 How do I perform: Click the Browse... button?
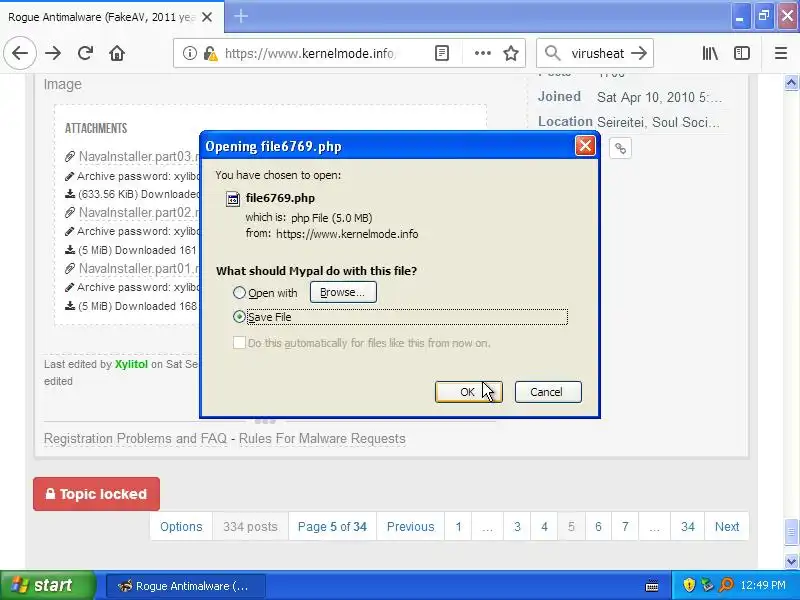click(x=343, y=292)
